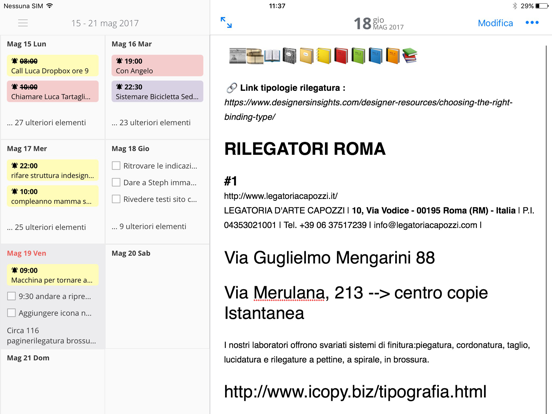Screen dimensions: 552x414
Task: Open the three-dots more options menu
Action: coord(532,23)
